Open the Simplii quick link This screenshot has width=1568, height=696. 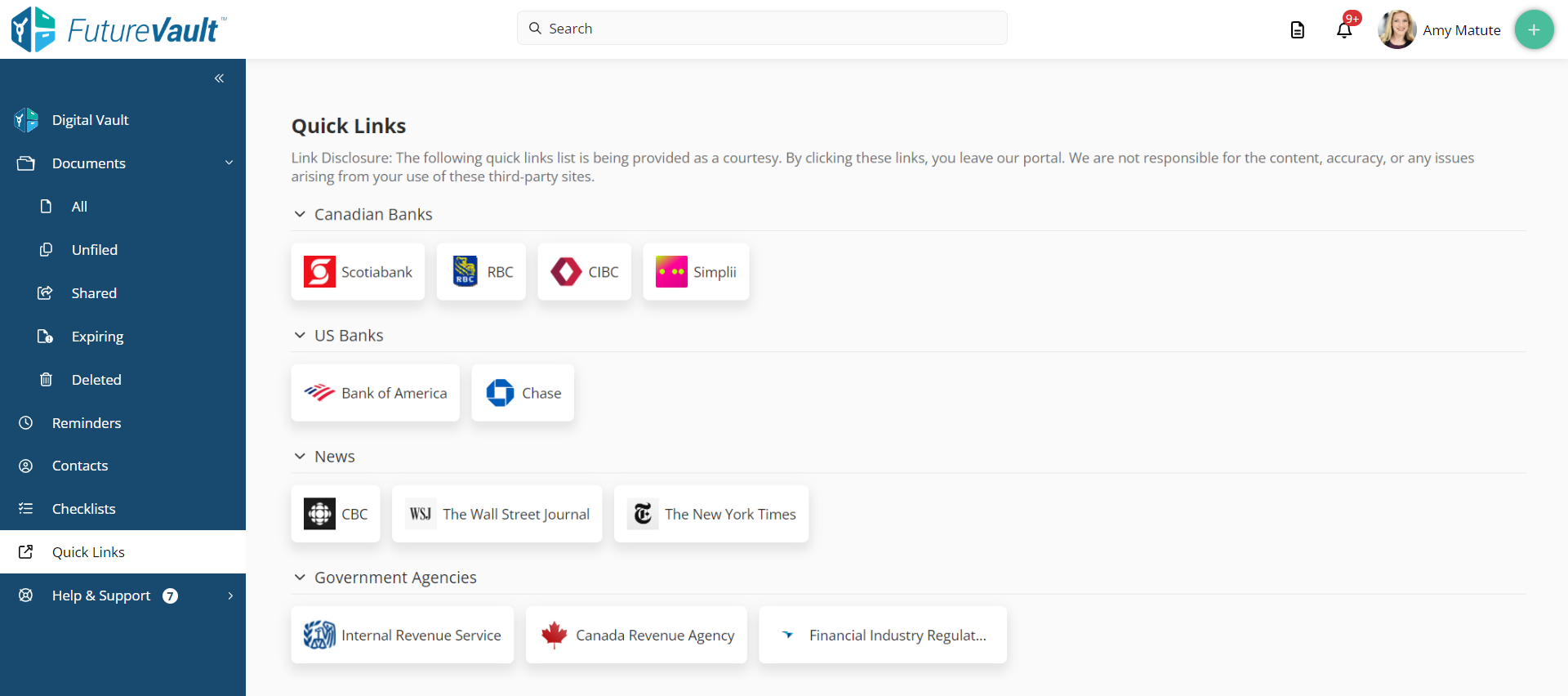696,272
